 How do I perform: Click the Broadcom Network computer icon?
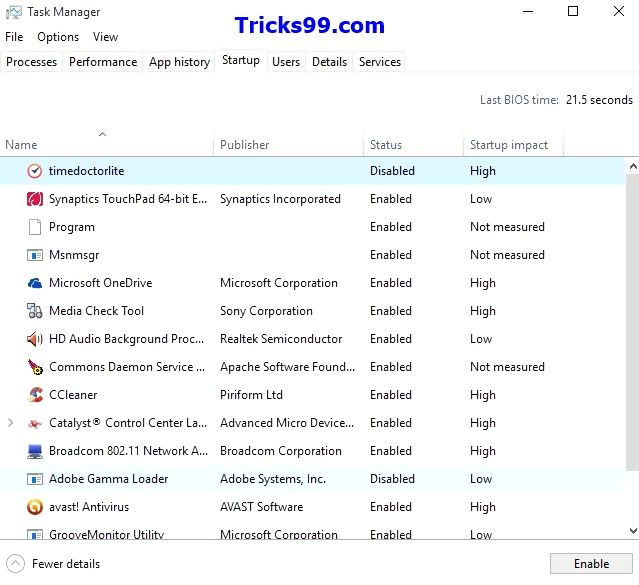click(x=35, y=451)
